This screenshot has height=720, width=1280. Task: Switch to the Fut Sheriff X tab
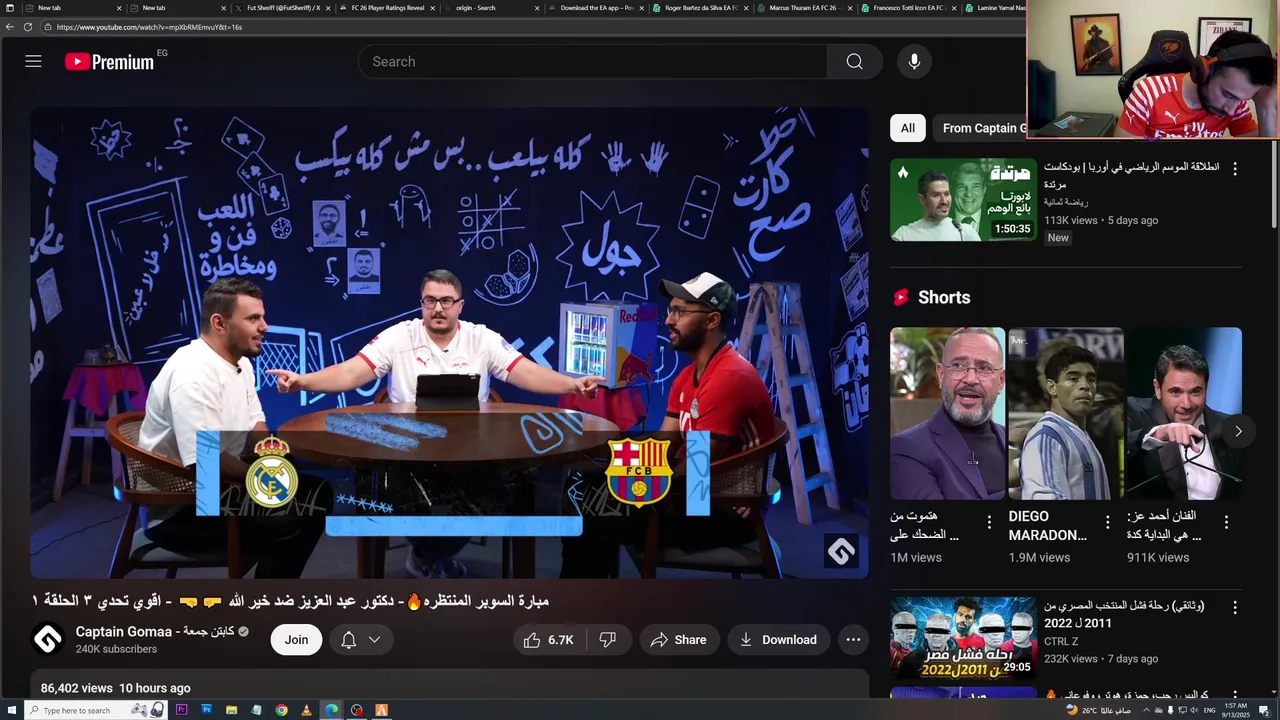[284, 8]
